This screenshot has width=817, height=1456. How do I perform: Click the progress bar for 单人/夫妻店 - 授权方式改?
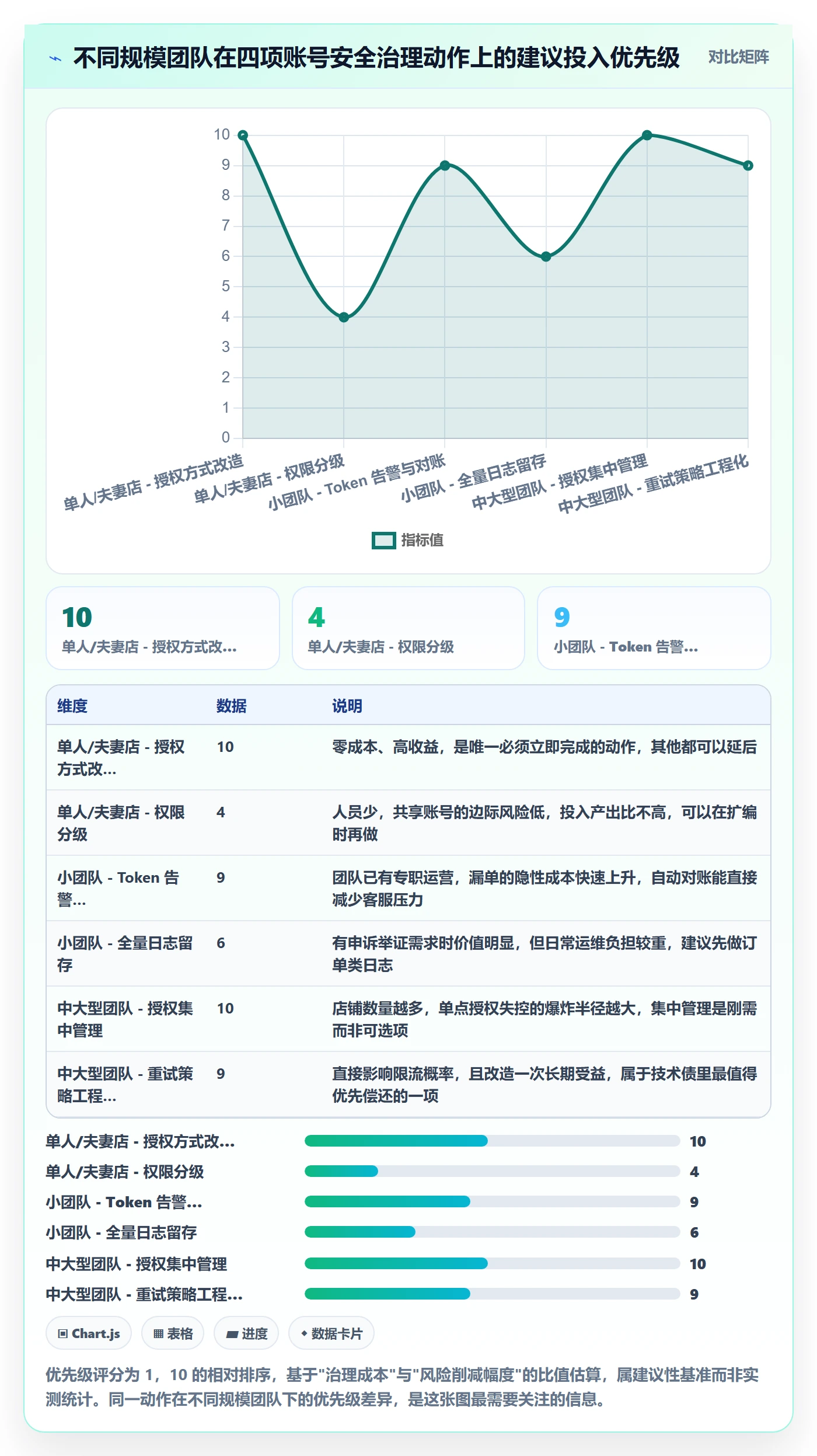[x=493, y=1141]
